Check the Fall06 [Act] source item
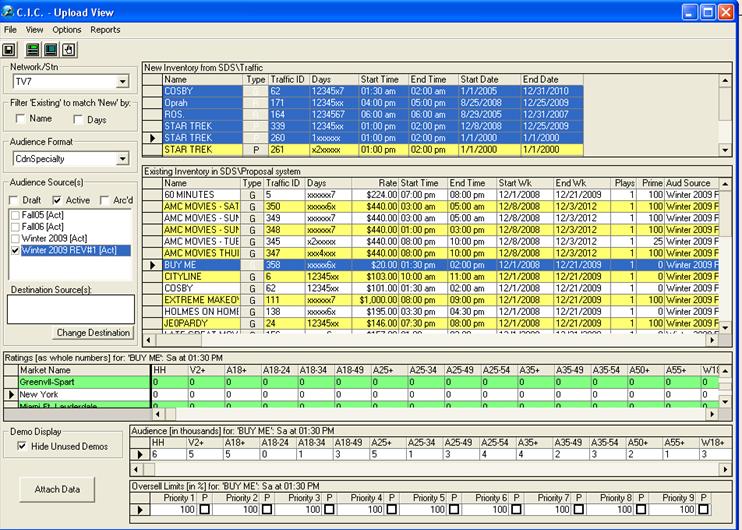 [13, 227]
